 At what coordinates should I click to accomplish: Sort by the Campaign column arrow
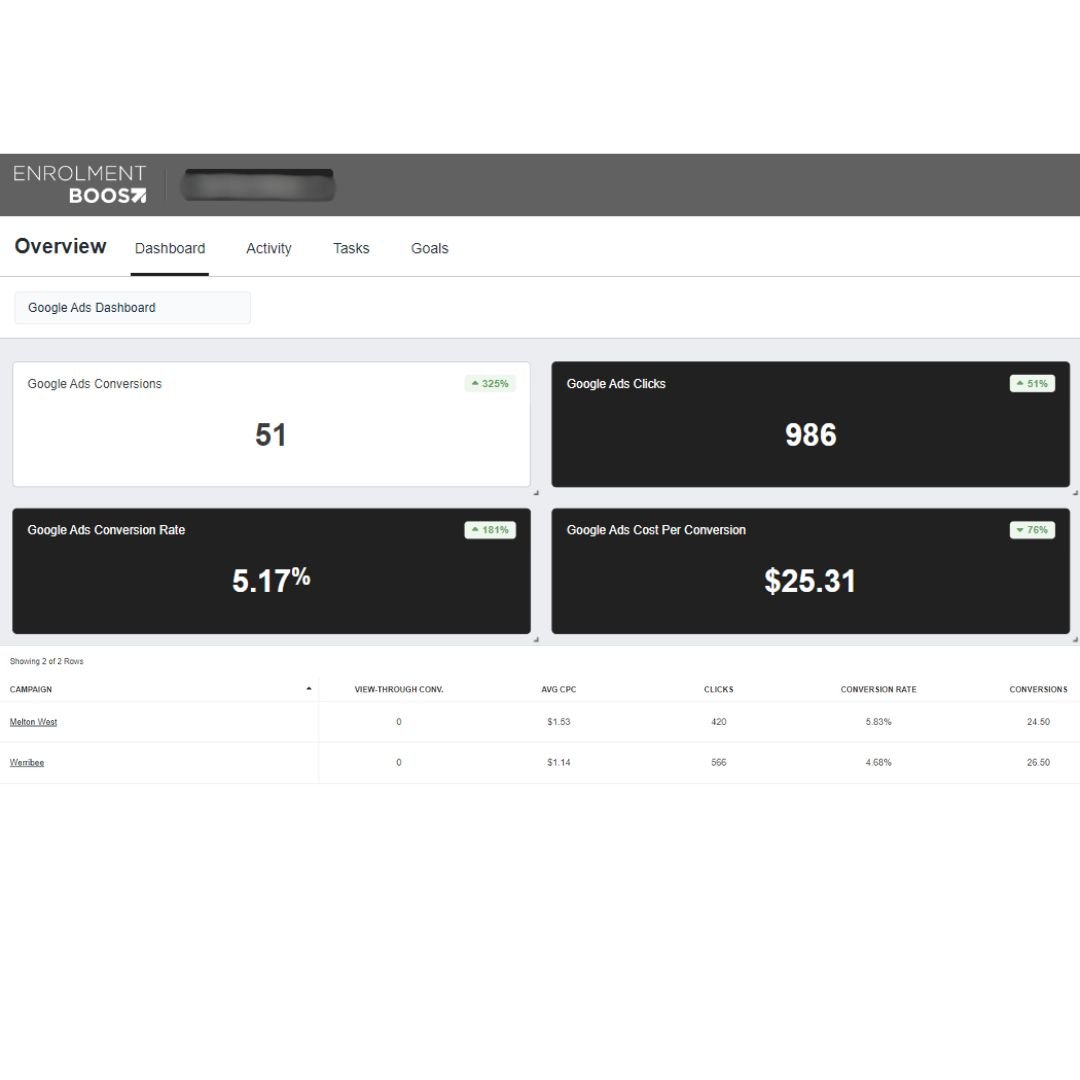pyautogui.click(x=309, y=689)
